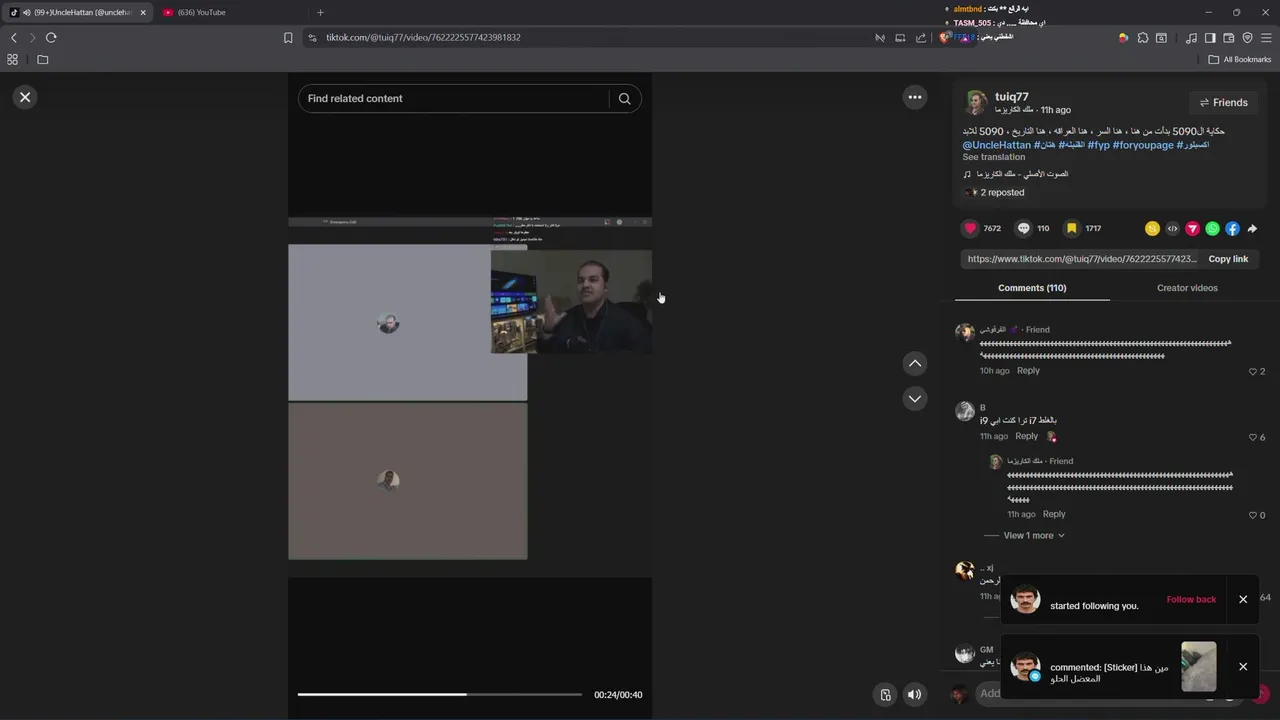Open sticker thumbnail in comment notification
Viewport: 1280px width, 720px height.
coord(1199,667)
